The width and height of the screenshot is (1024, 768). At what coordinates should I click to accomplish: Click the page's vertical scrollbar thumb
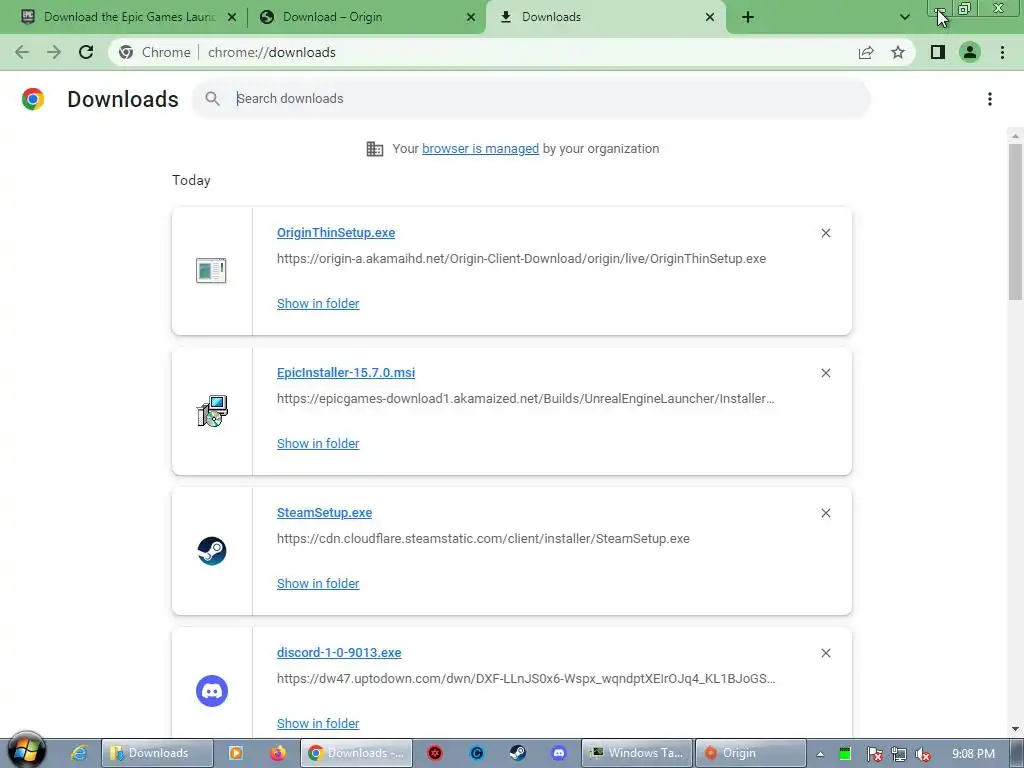pyautogui.click(x=1015, y=222)
